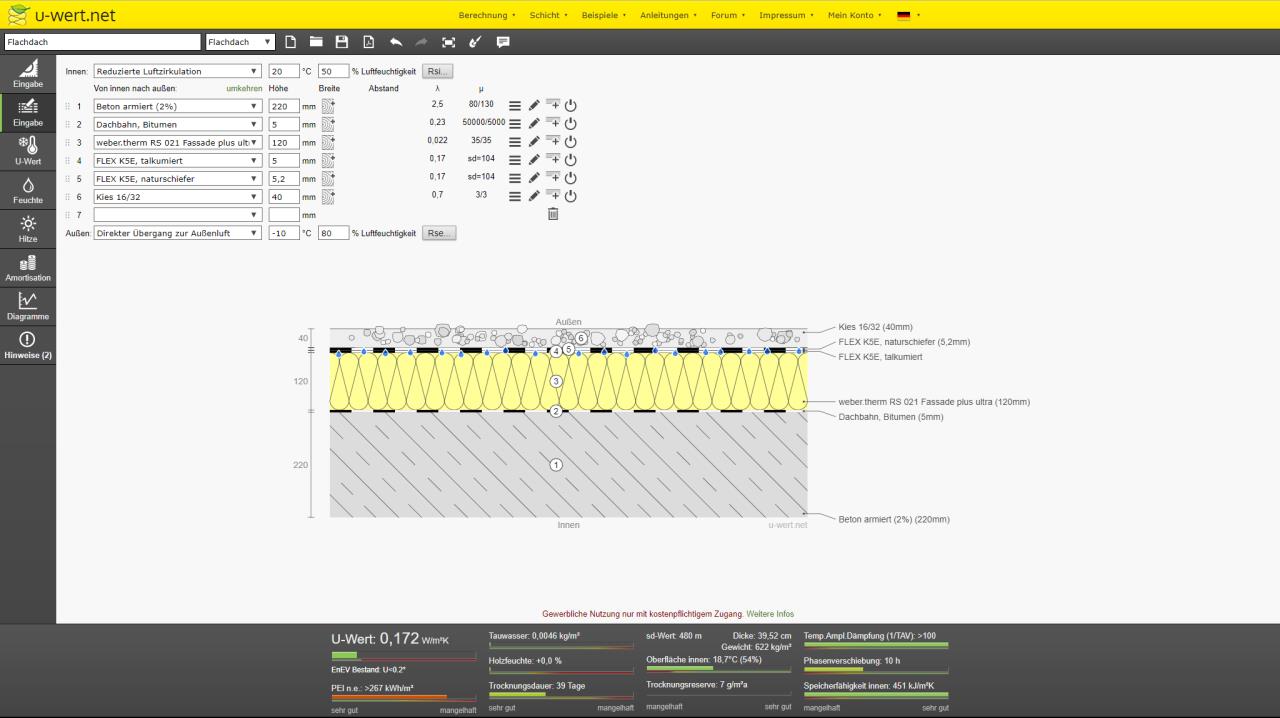The image size is (1280, 718).
Task: Save the construction with the floppy disk icon
Action: 342,42
